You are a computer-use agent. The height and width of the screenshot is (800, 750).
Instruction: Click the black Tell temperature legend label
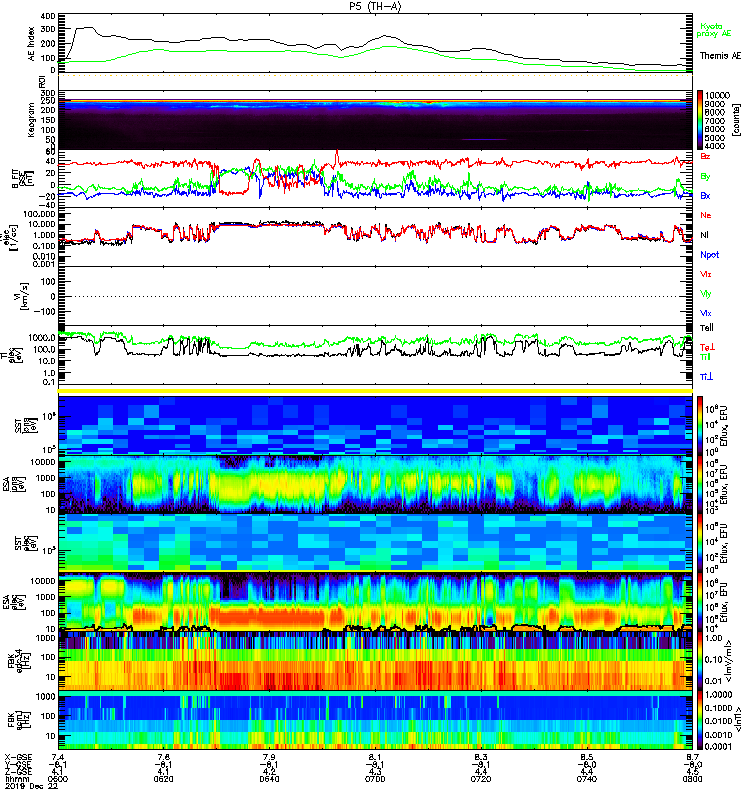[707, 328]
